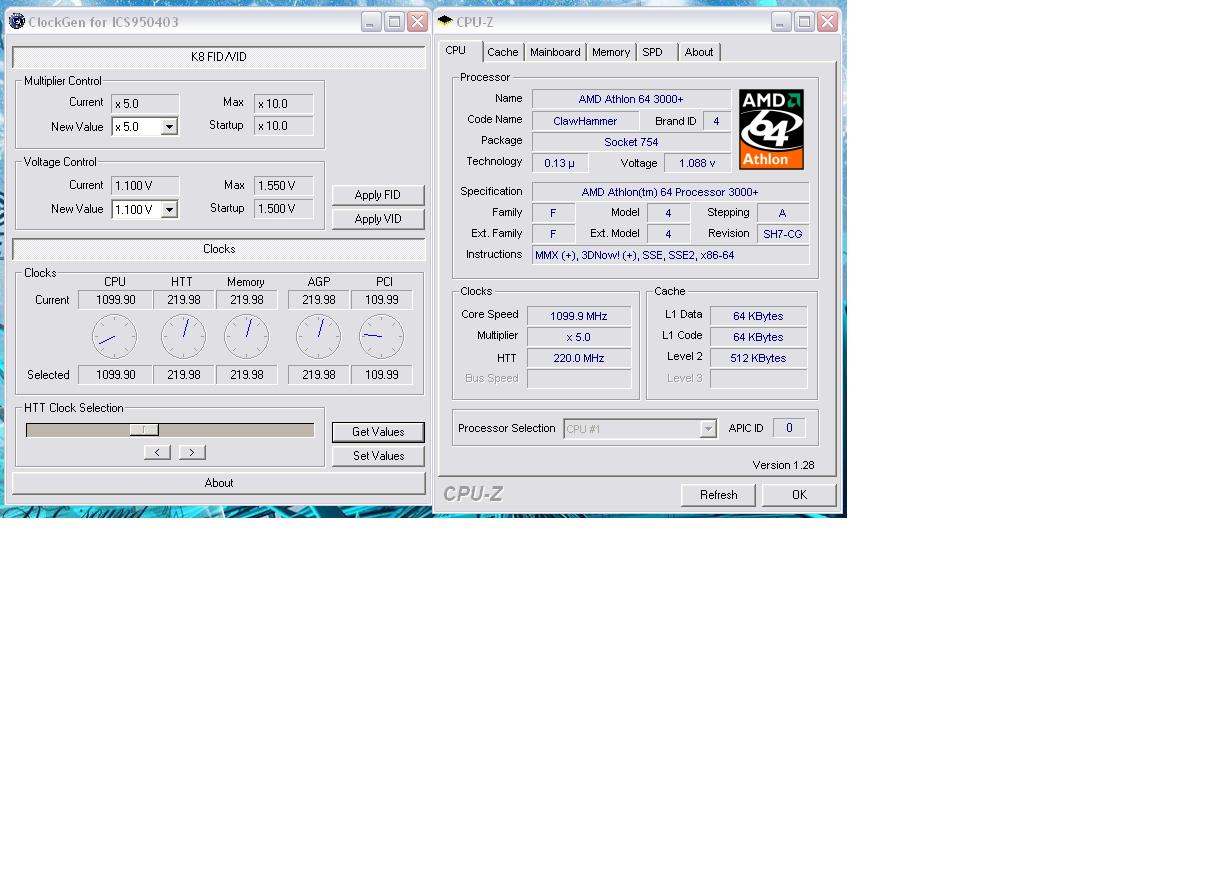1212x894 pixels.
Task: Click the Selected CPU clock field 1099.90
Action: (115, 375)
